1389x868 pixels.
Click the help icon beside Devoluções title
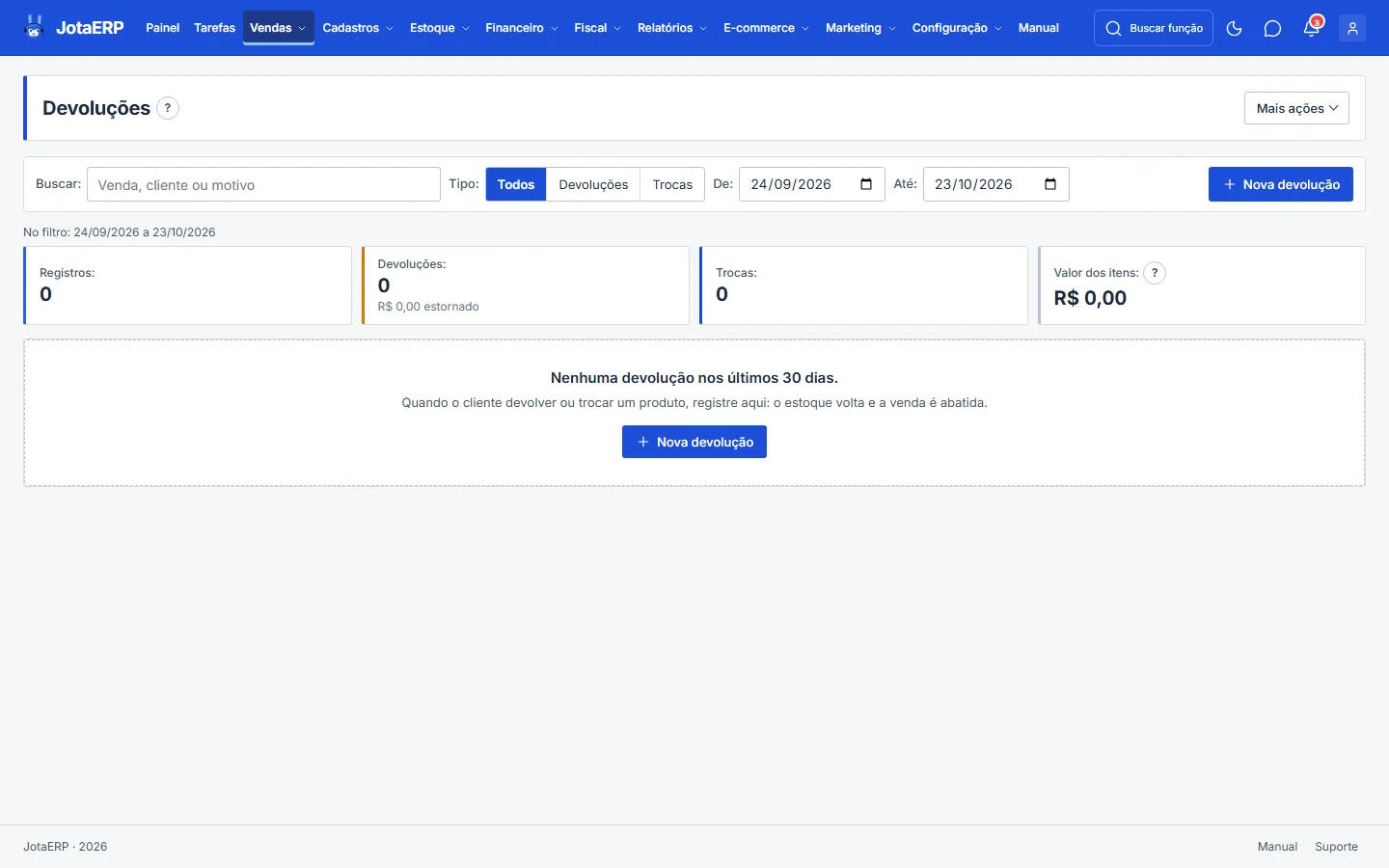tap(168, 108)
